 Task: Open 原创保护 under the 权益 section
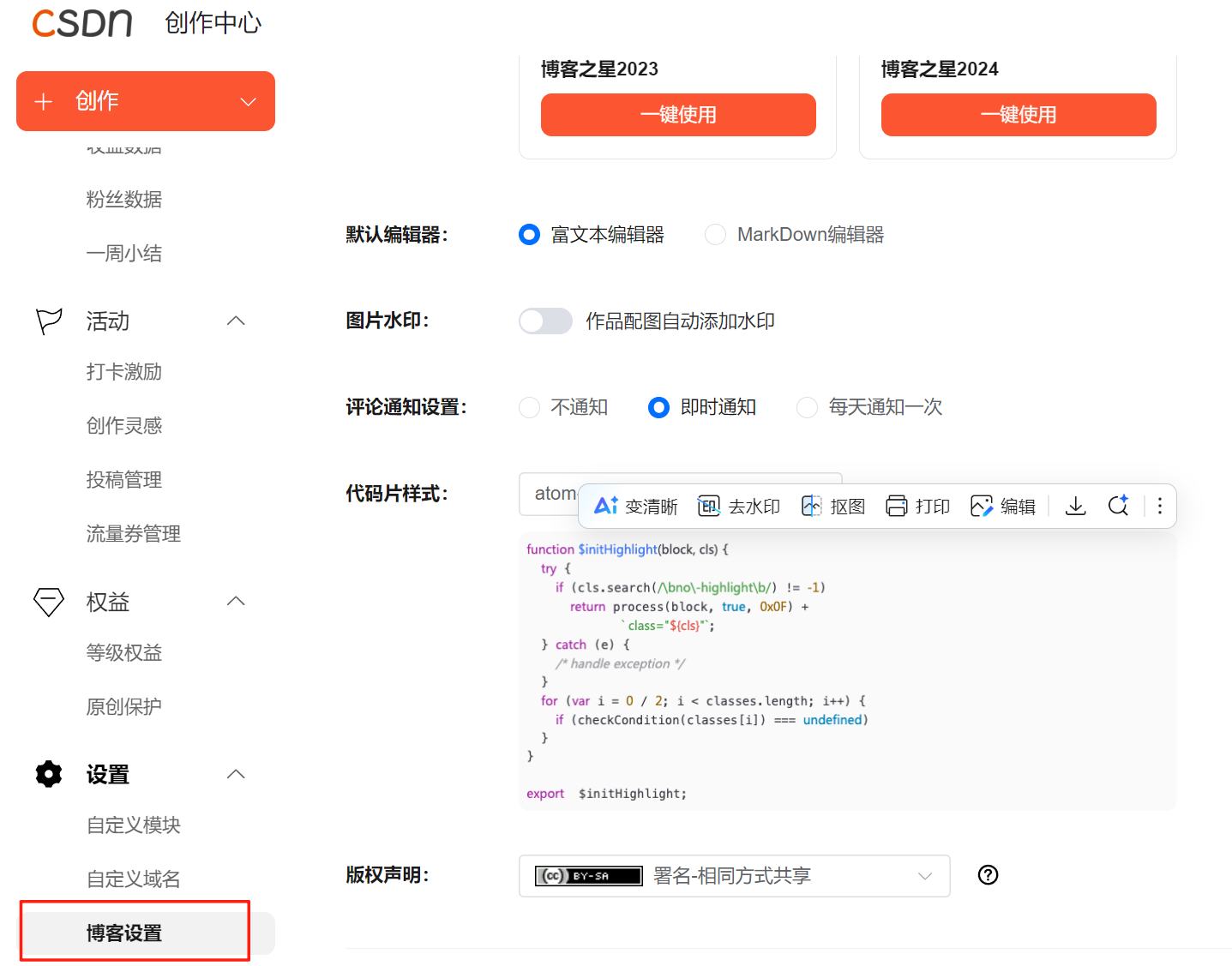click(123, 706)
